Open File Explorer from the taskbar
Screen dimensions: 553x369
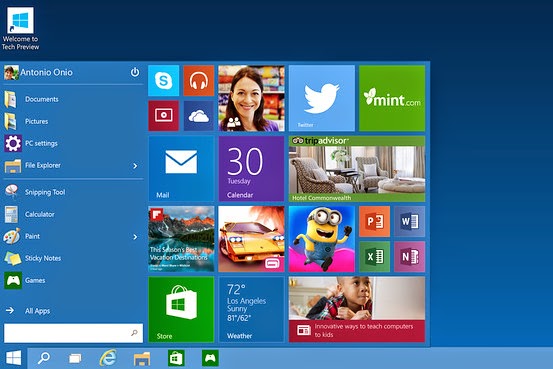coord(142,358)
